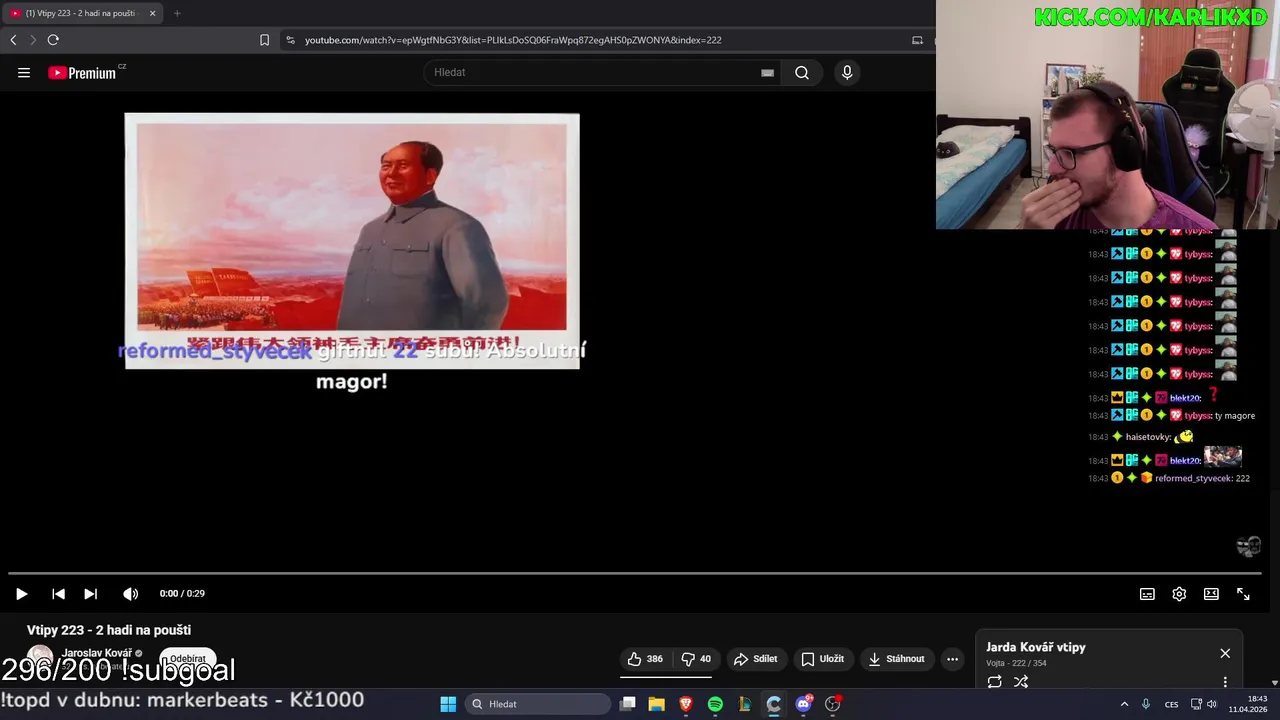Screen dimensions: 1280x720
Task: Click the Sdílet share button
Action: [x=756, y=659]
